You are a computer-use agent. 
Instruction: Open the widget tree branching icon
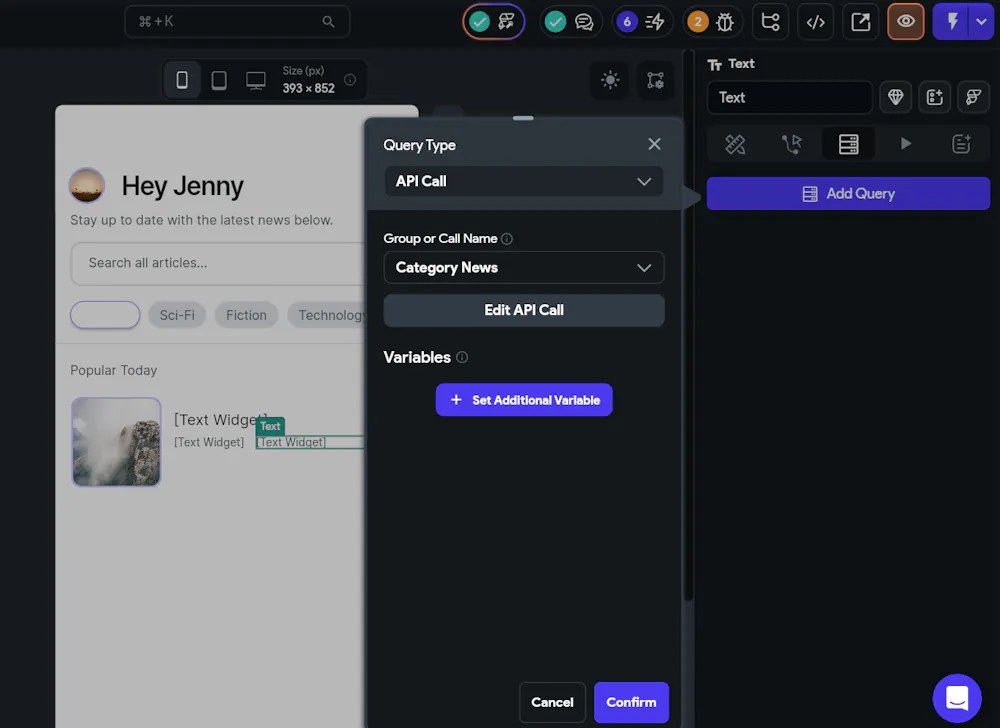point(770,22)
